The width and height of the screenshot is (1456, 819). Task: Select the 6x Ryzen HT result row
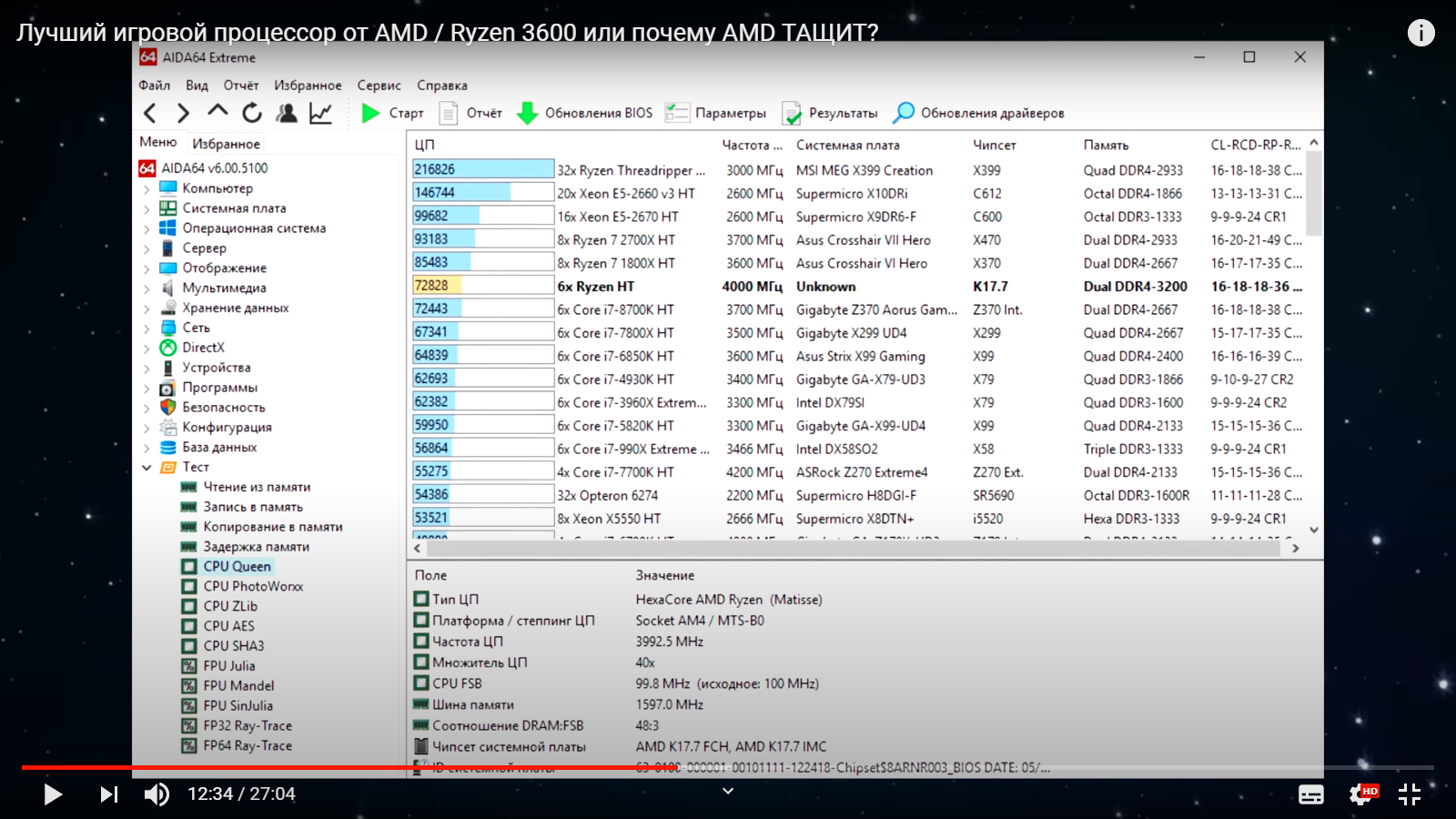pos(858,286)
